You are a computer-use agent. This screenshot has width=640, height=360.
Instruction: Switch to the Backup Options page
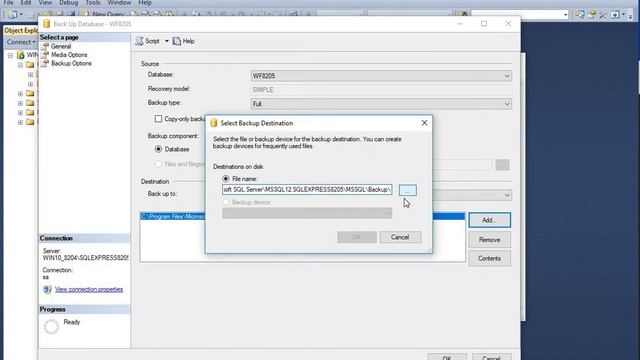click(71, 63)
